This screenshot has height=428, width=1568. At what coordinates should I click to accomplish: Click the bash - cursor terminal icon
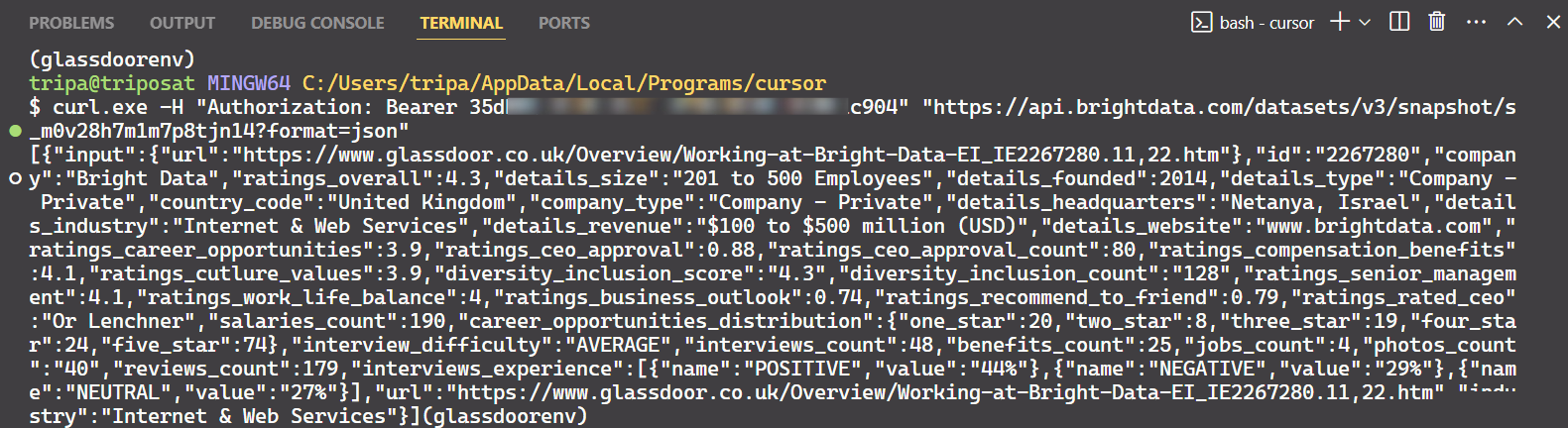[x=1201, y=23]
